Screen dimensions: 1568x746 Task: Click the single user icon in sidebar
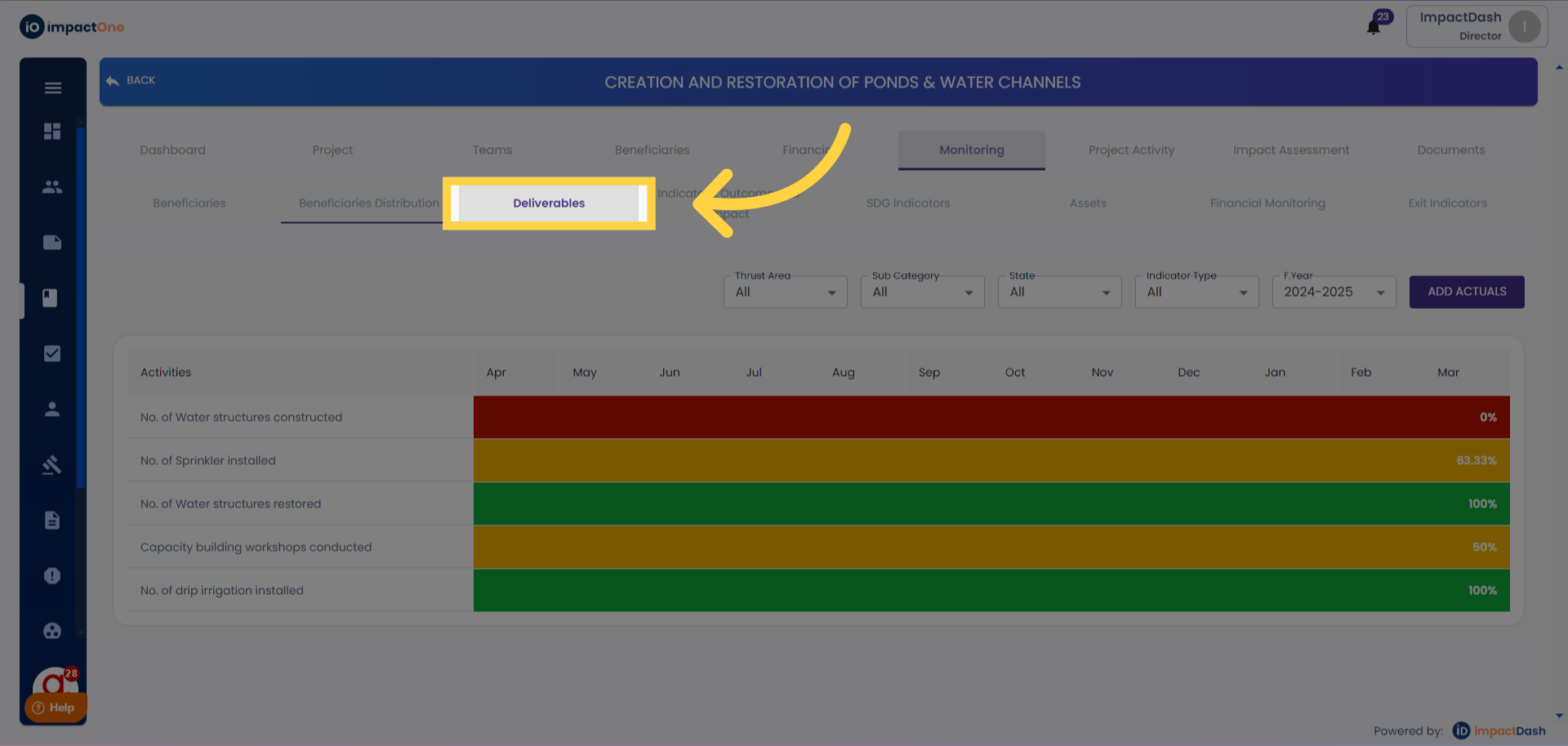(x=52, y=409)
